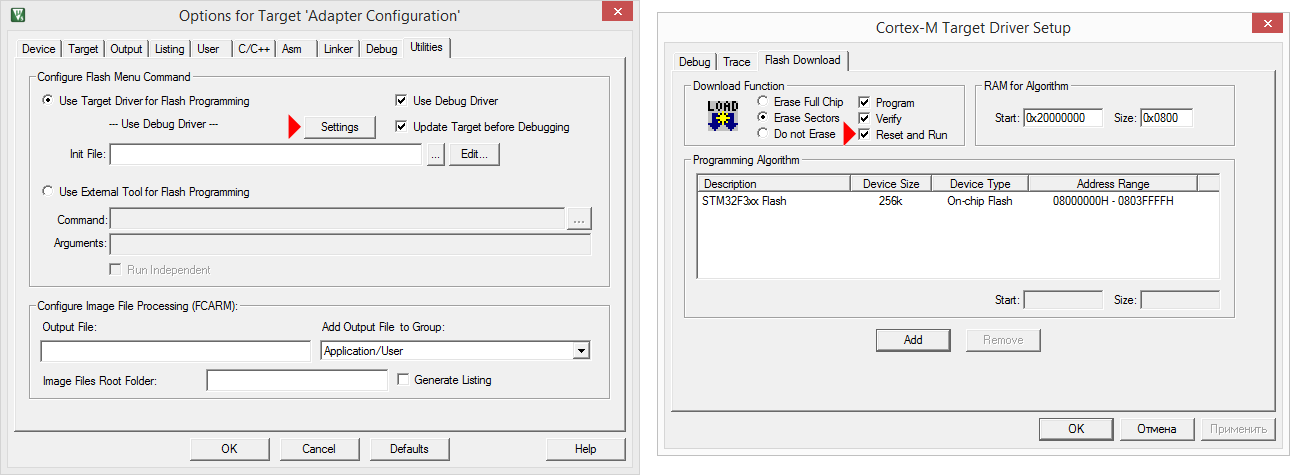1290x475 pixels.
Task: Switch to the Linker tab
Action: click(339, 49)
